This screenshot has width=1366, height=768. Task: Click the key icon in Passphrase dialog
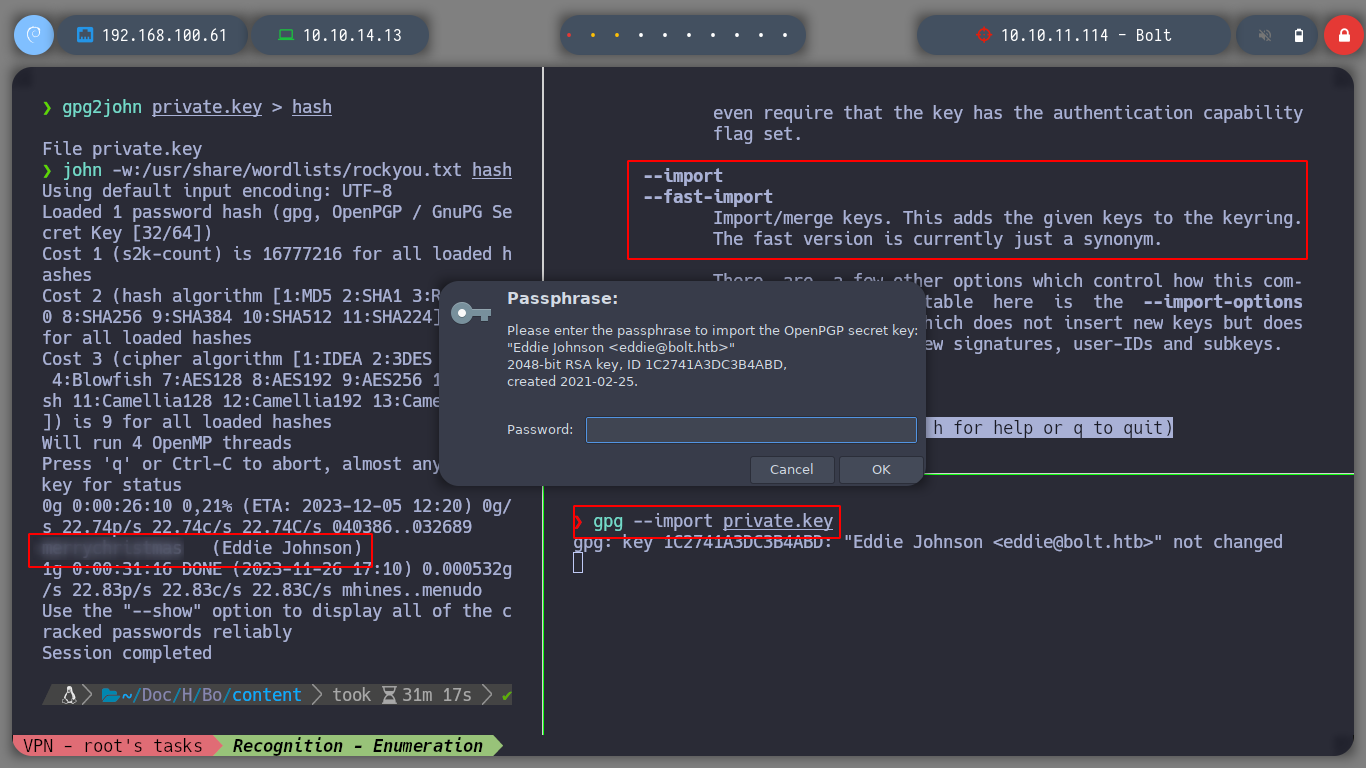tap(470, 313)
